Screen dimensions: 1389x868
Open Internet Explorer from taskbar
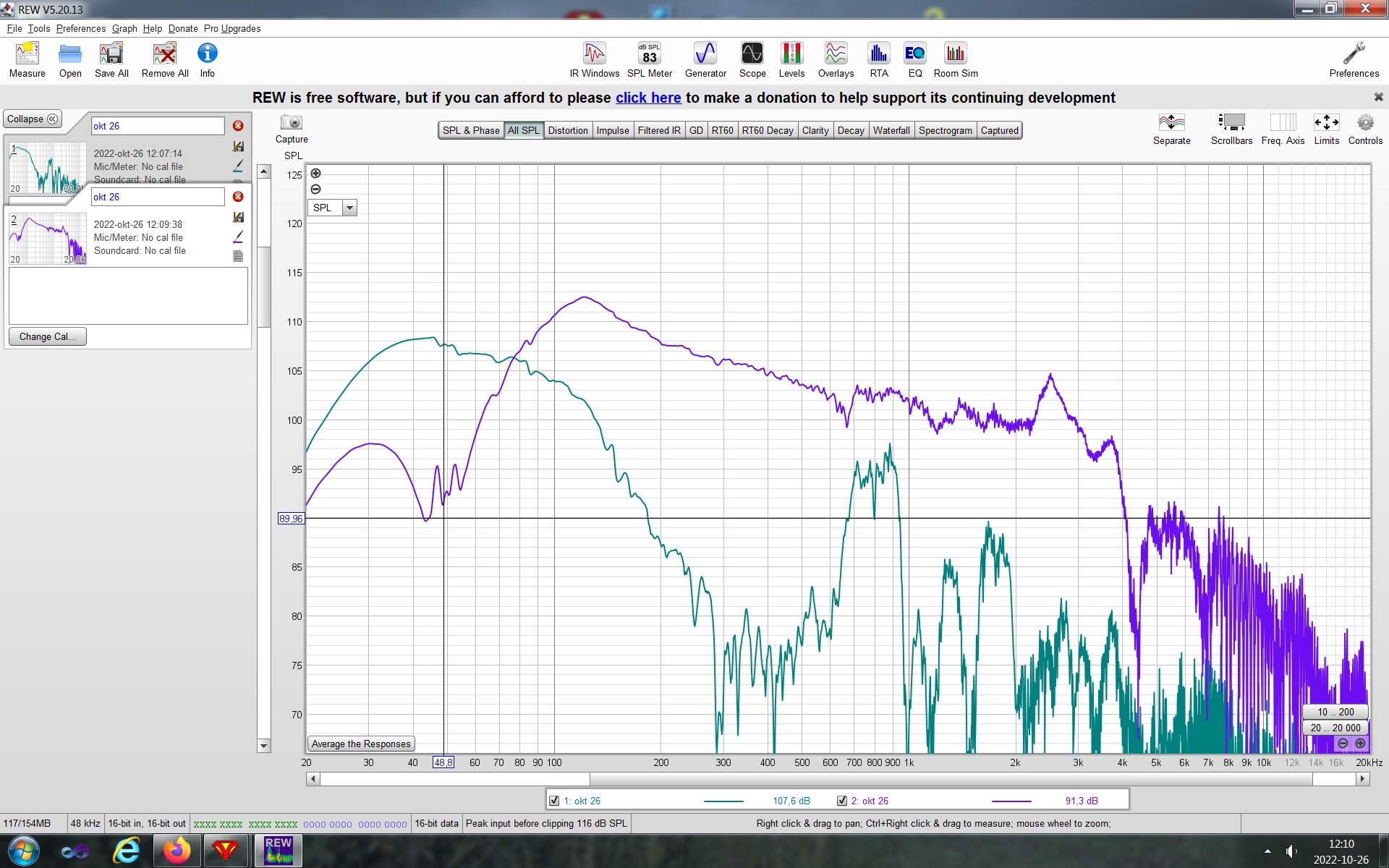tap(127, 851)
